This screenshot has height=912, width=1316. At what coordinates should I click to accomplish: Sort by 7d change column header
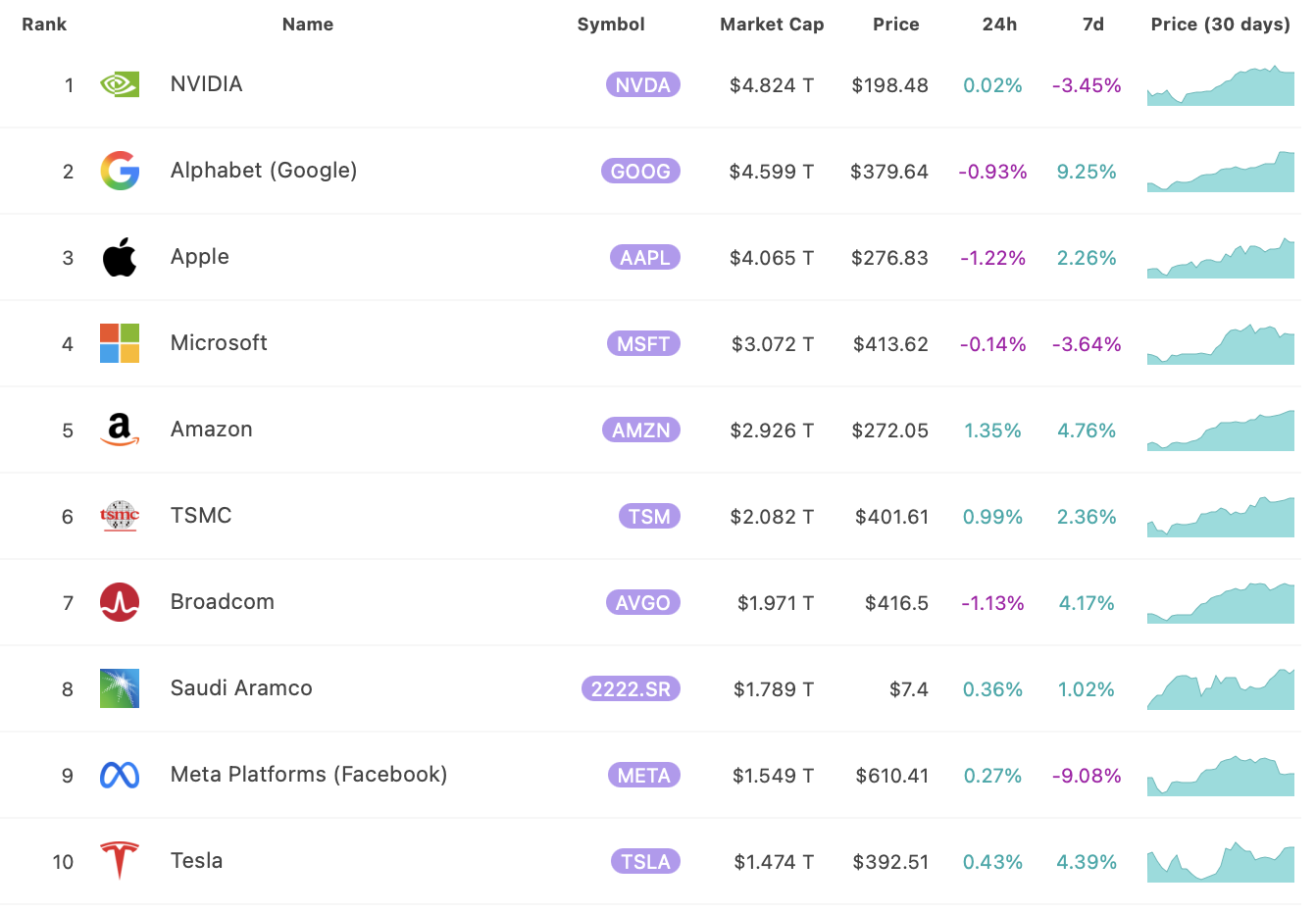1093,25
